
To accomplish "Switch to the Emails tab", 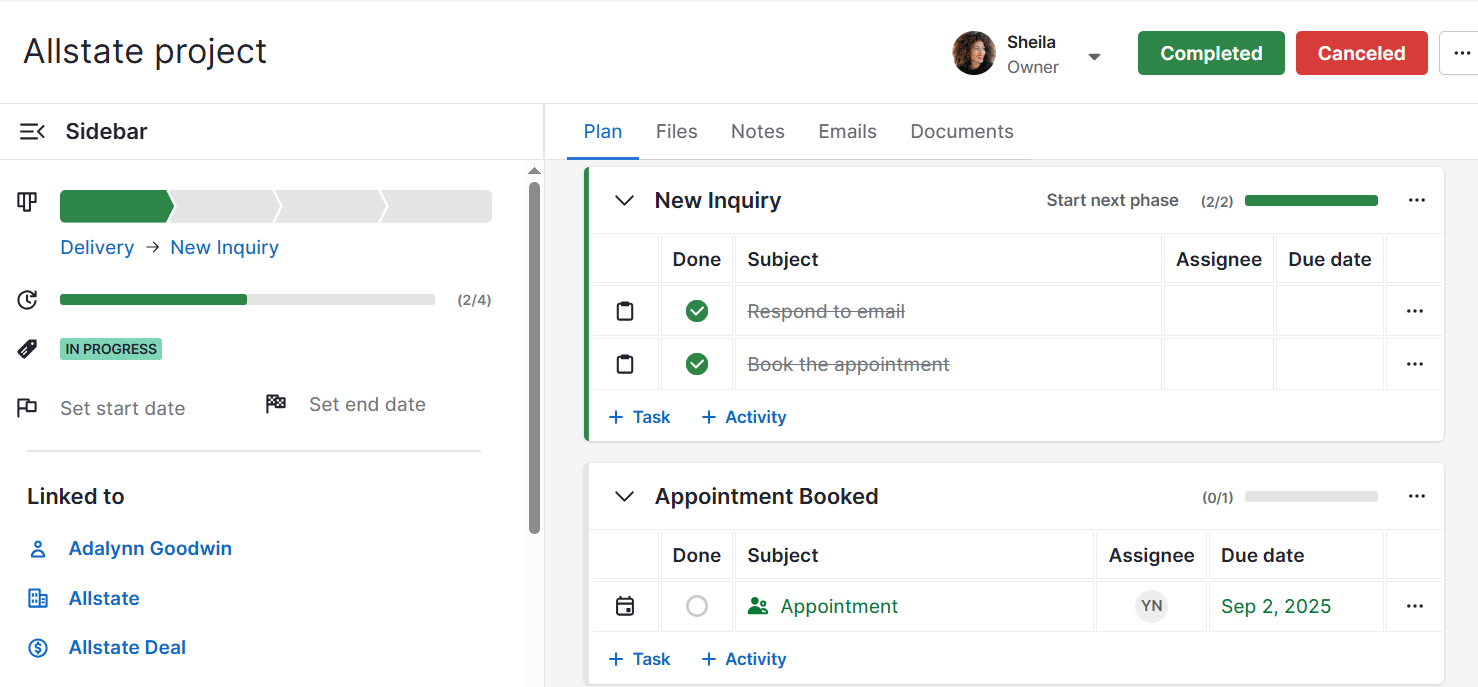I will (x=846, y=131).
